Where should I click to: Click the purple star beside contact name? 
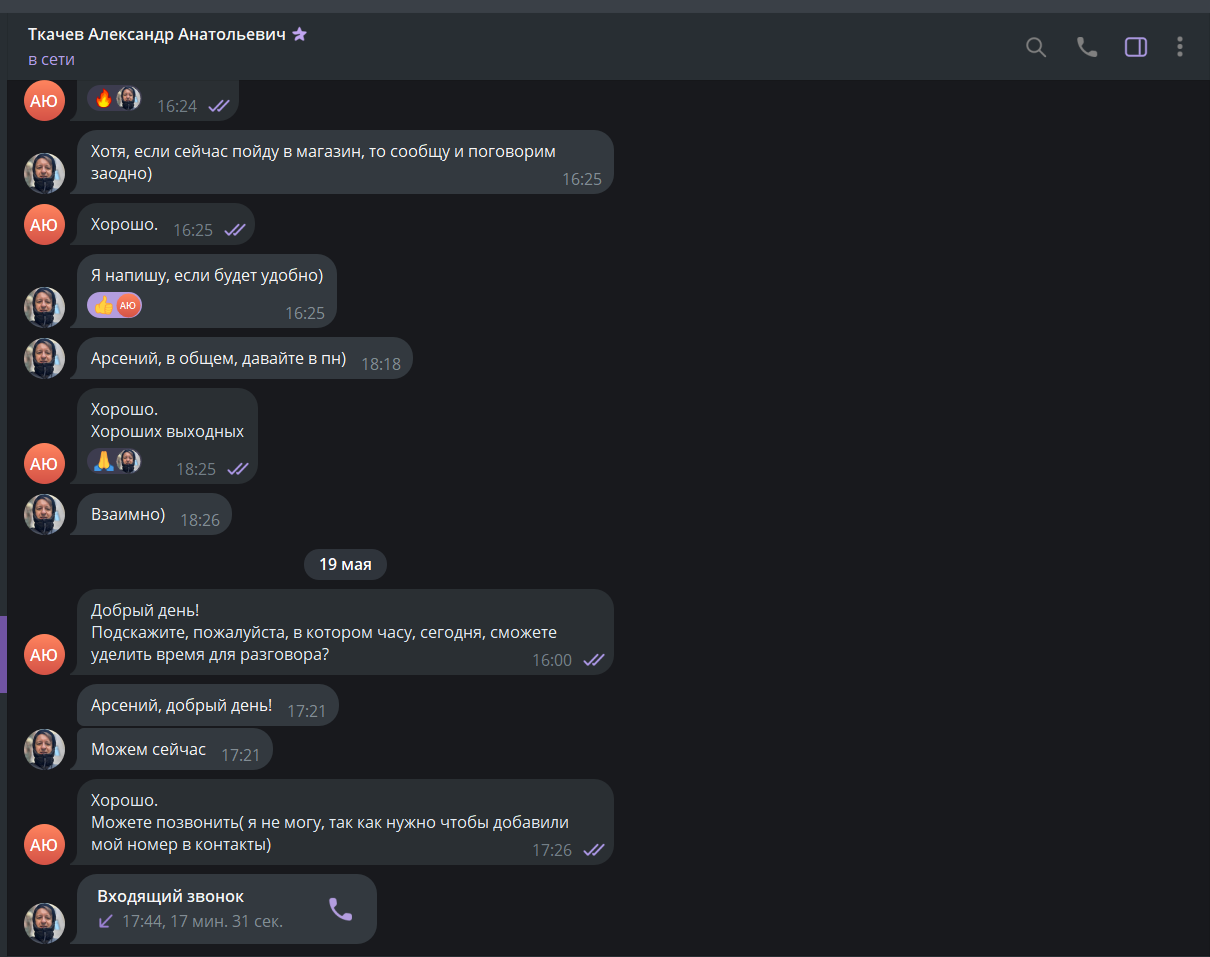pos(300,34)
